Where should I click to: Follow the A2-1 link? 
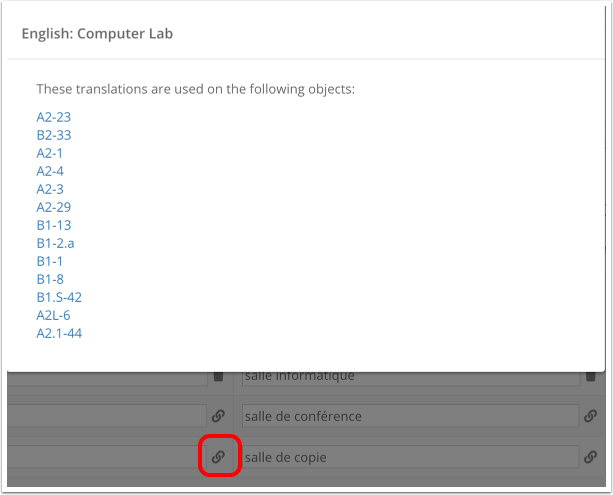point(49,153)
